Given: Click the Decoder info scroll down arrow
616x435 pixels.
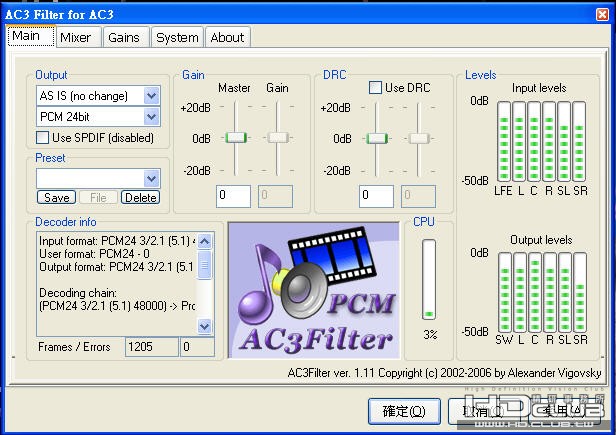Looking at the screenshot, I should click(x=205, y=326).
